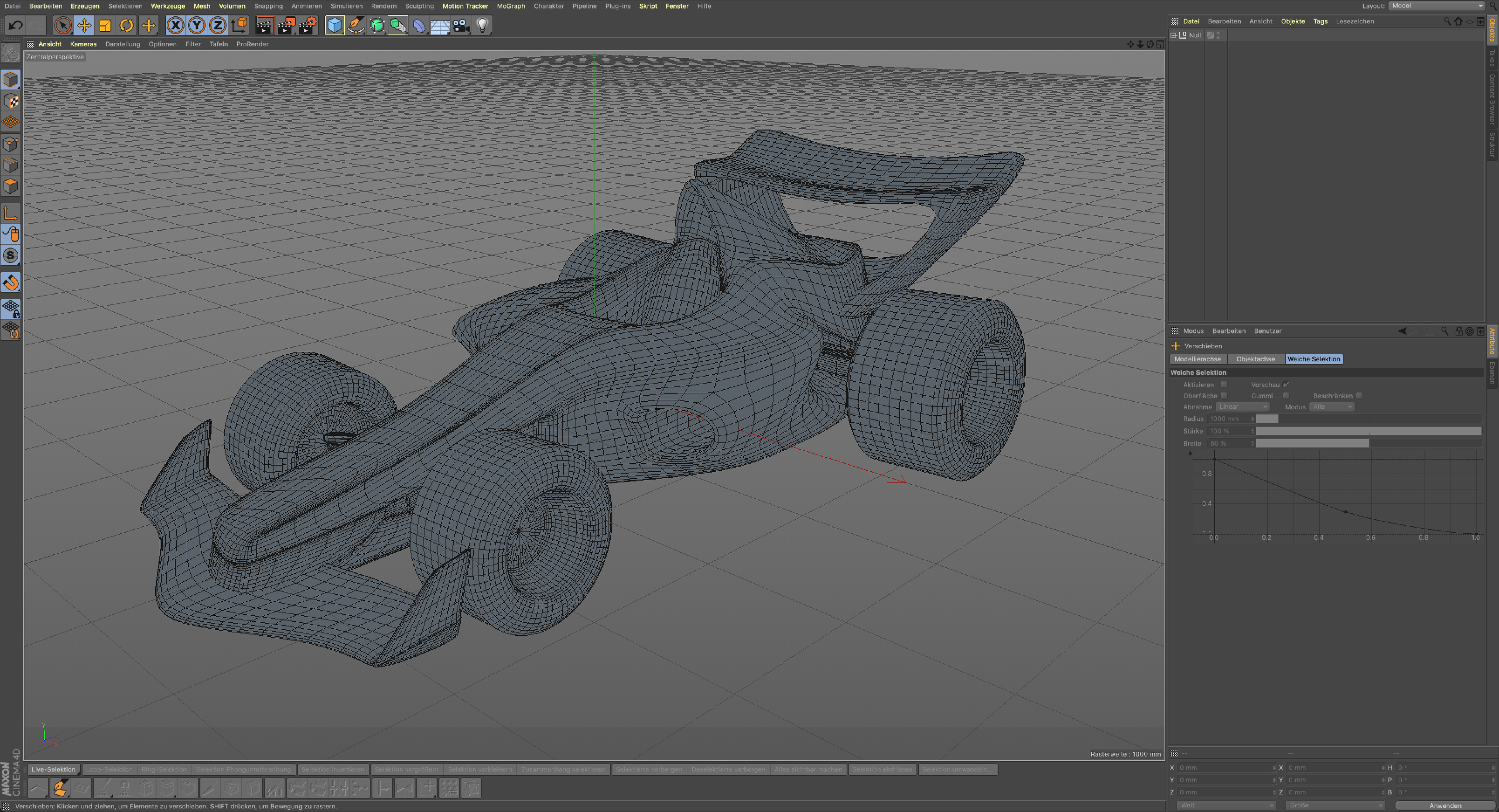
Task: Select the Move tool in top toolbar
Action: pyautogui.click(x=84, y=25)
